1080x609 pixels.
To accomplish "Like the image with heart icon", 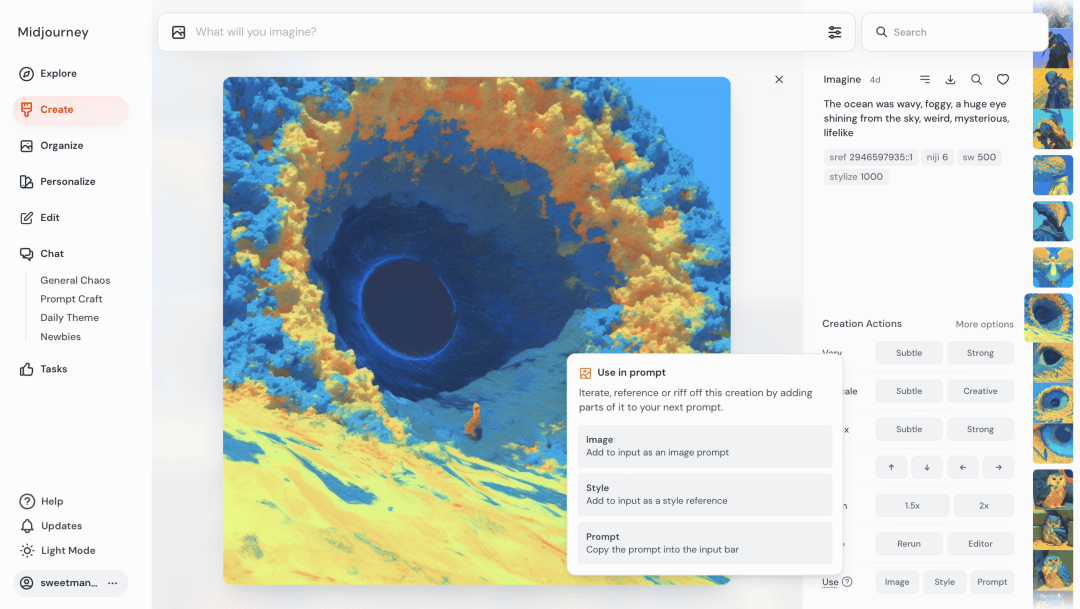I will click(1003, 80).
